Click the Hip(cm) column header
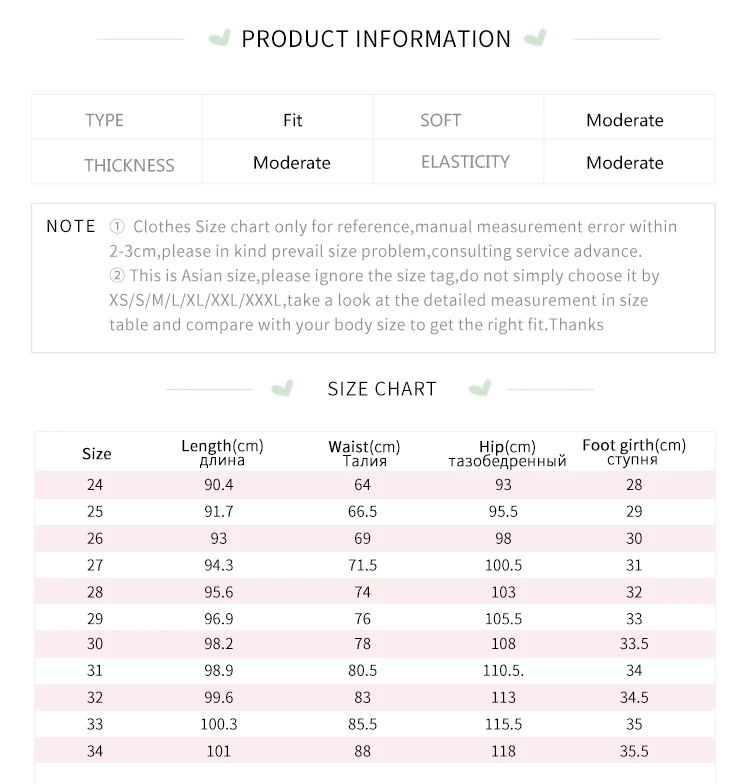750x784 pixels. 507,453
